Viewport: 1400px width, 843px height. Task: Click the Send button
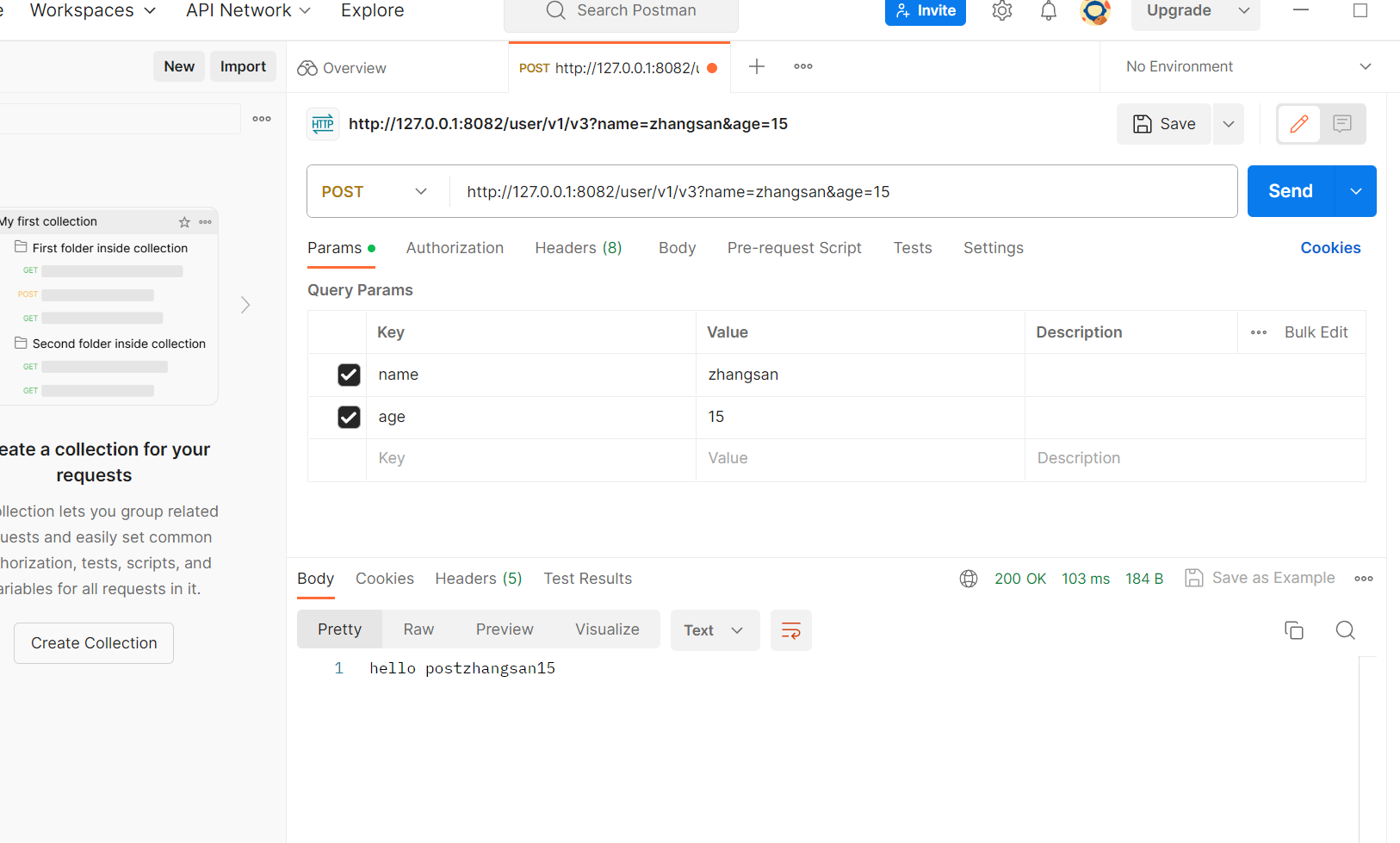click(x=1291, y=191)
